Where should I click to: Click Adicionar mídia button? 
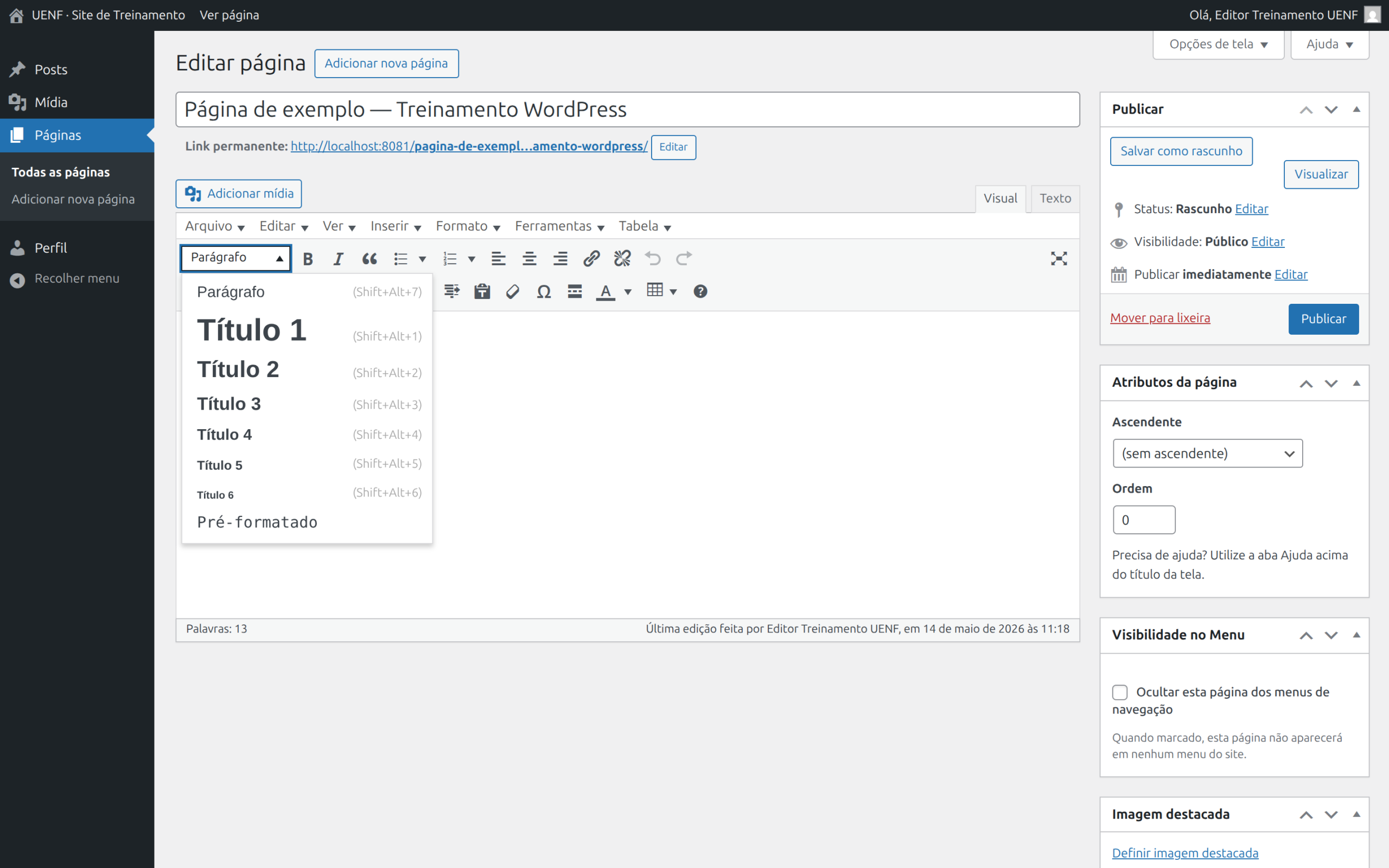[239, 194]
